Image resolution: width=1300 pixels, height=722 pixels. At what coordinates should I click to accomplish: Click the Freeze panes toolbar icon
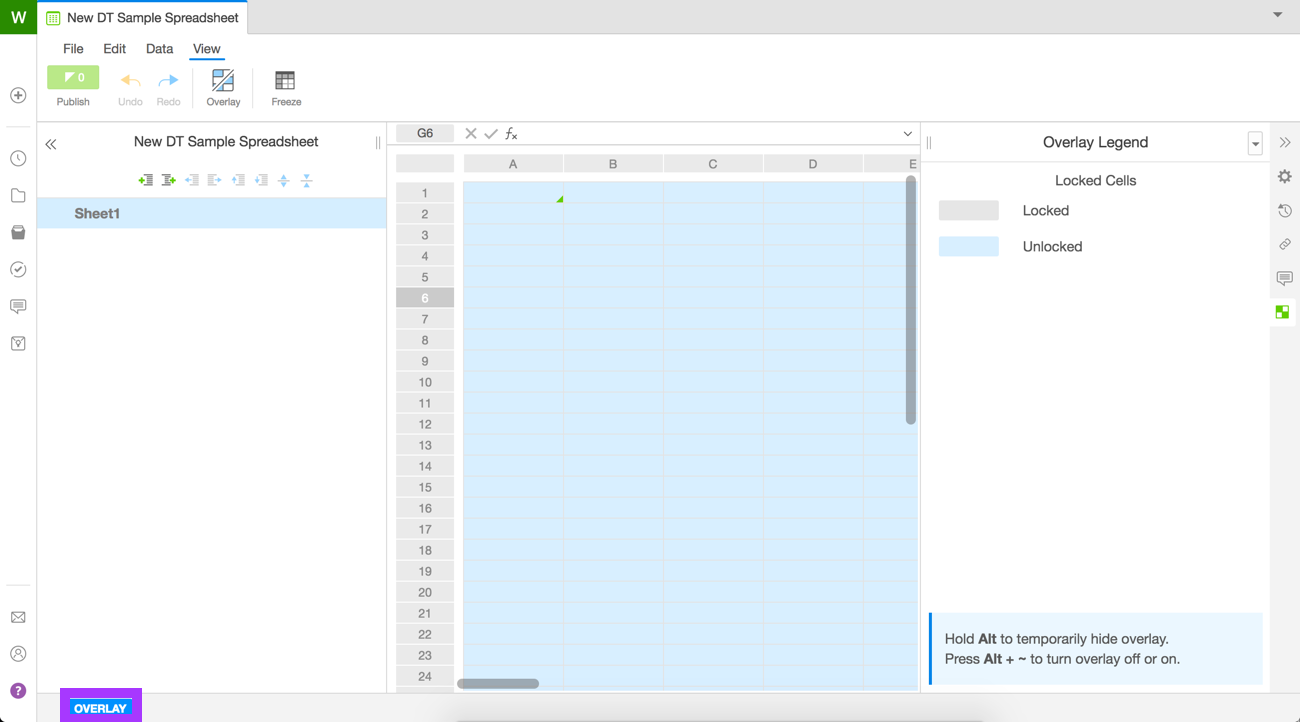click(285, 82)
